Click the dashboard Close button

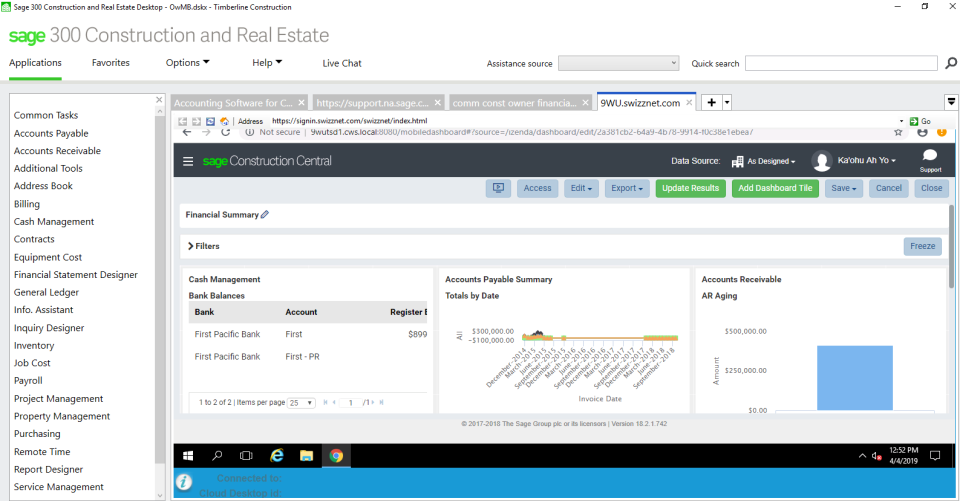pyautogui.click(x=932, y=188)
